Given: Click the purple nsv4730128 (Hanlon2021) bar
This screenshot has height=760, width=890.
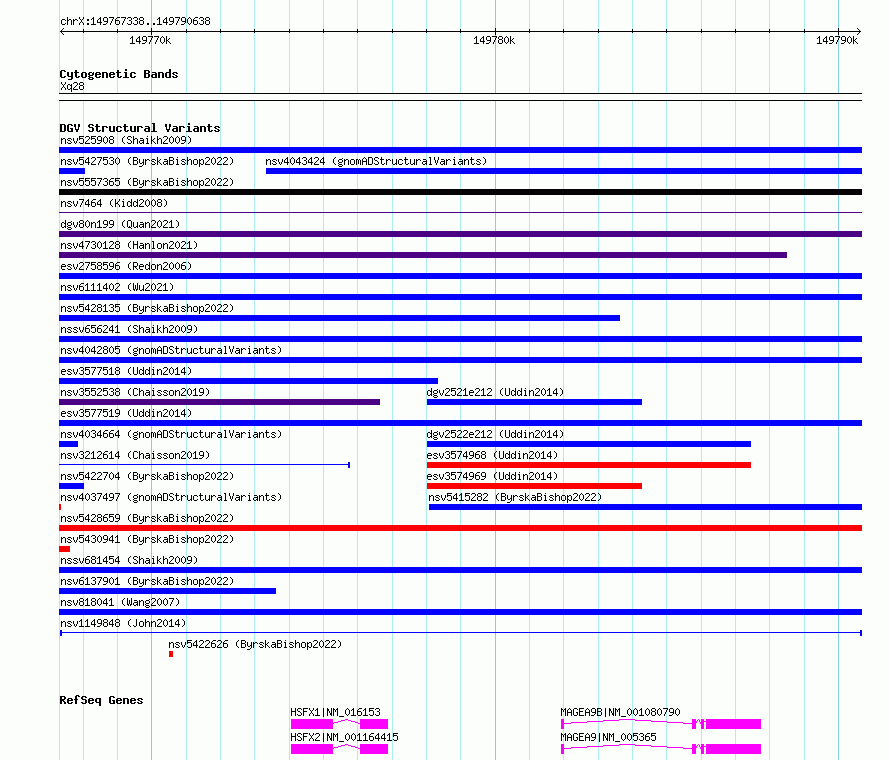Looking at the screenshot, I should 423,255.
